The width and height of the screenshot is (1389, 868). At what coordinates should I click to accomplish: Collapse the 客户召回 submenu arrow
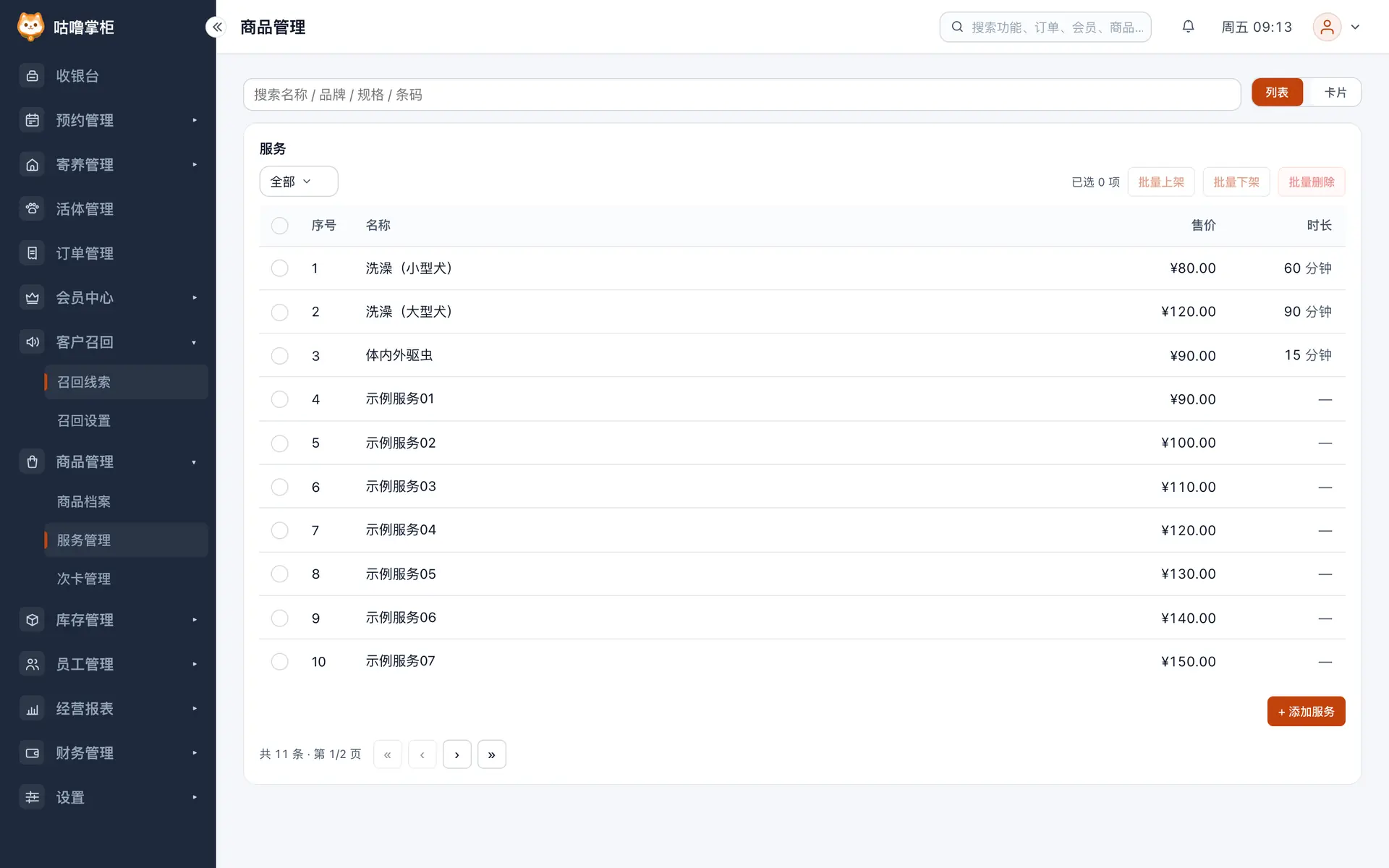(195, 342)
